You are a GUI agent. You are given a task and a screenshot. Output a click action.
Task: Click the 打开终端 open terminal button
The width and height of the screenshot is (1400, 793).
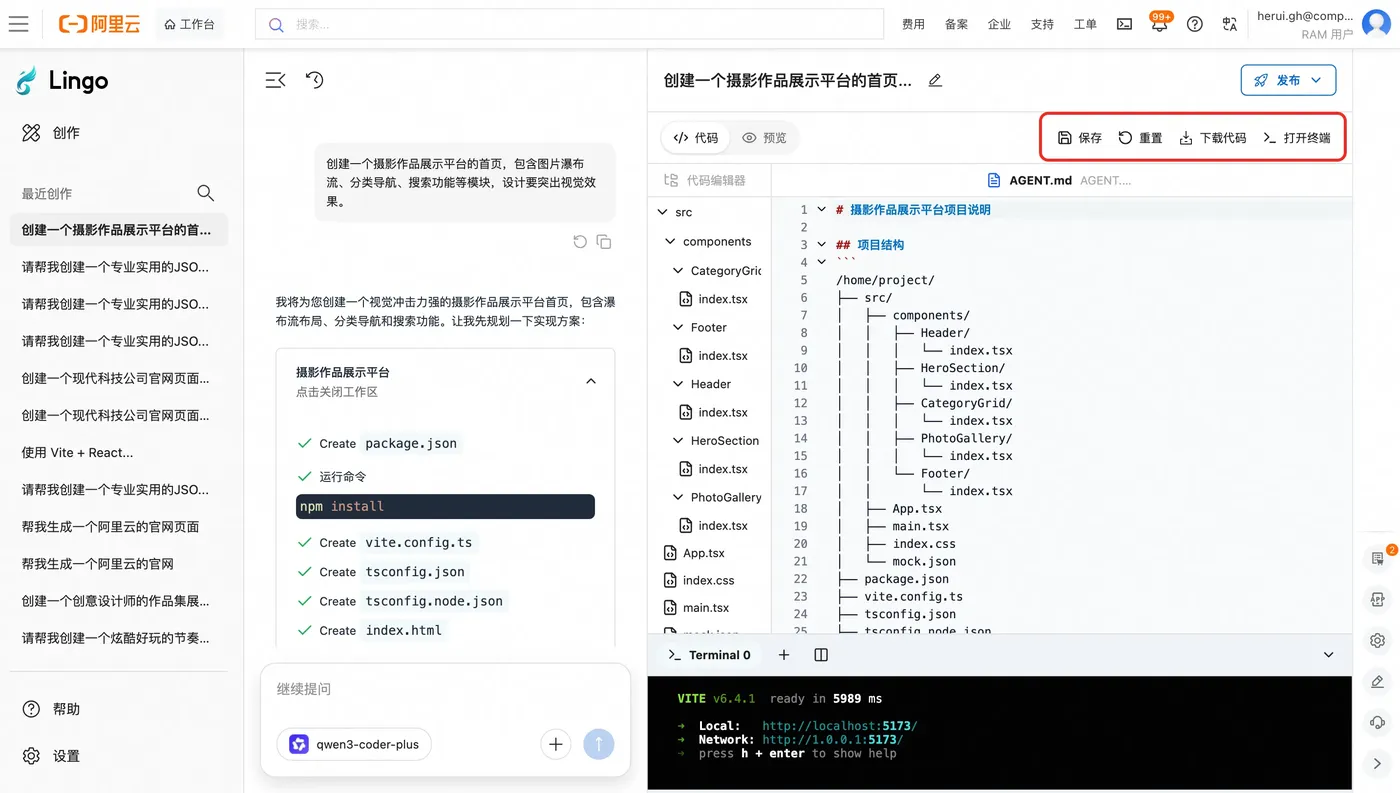1297,138
